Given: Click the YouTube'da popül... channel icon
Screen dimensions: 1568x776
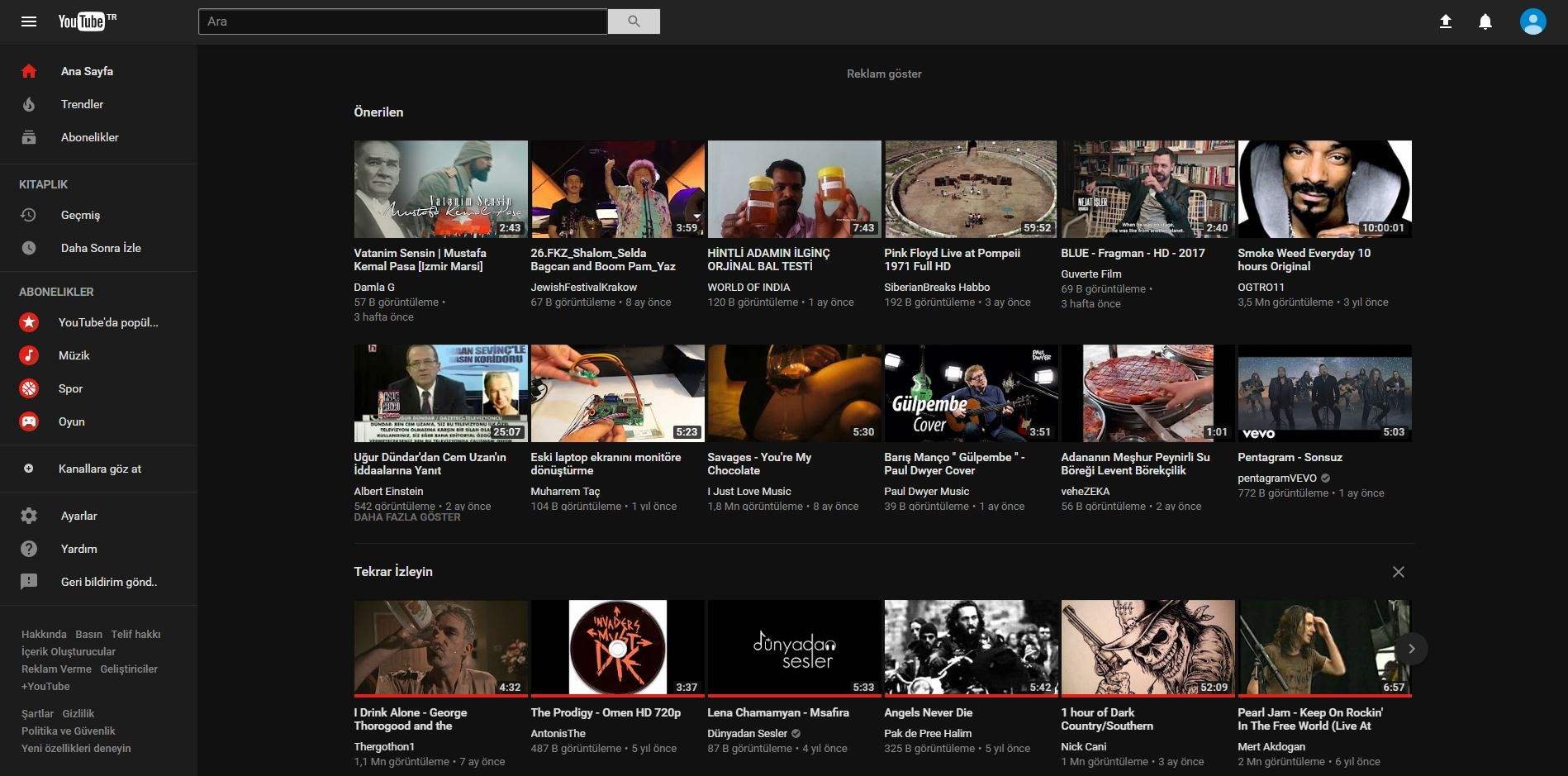Looking at the screenshot, I should pyautogui.click(x=29, y=322).
